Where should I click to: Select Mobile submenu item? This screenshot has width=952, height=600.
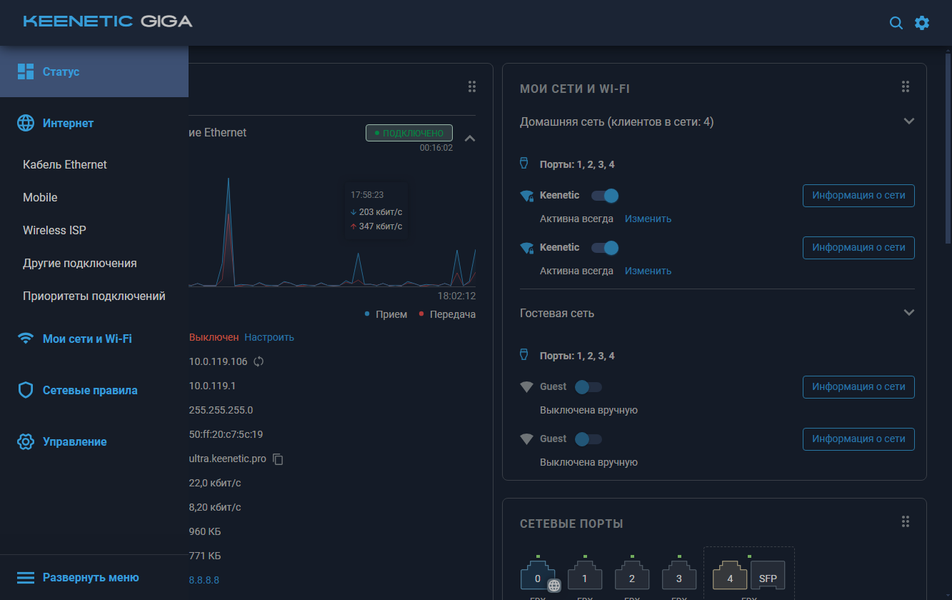(x=40, y=197)
